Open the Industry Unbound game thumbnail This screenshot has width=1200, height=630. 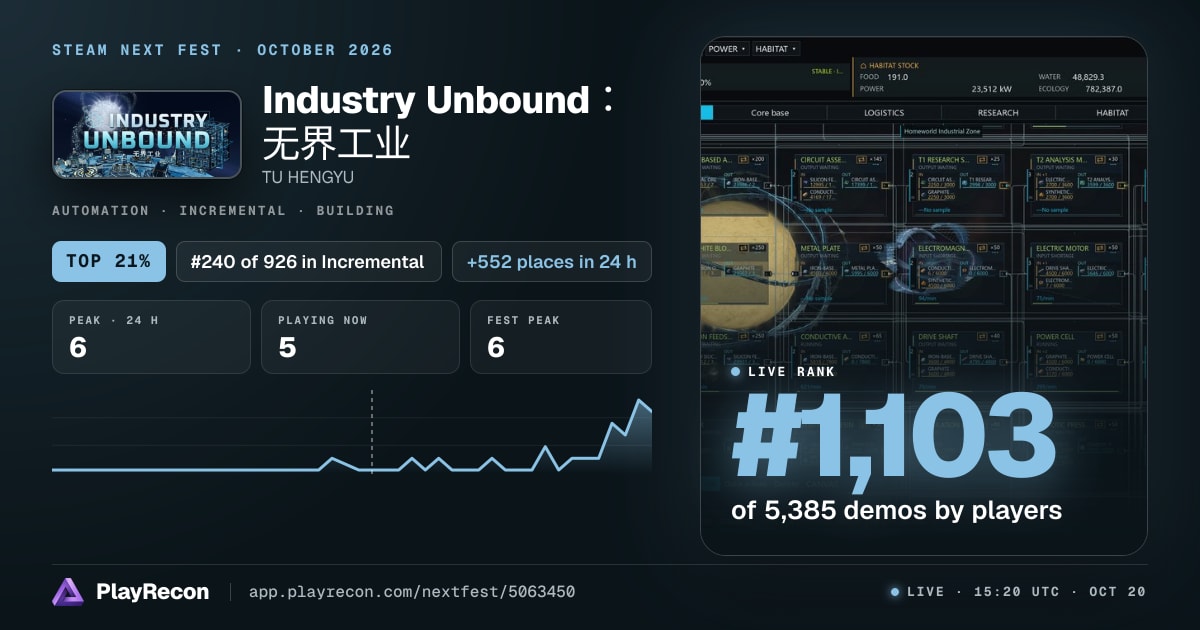pos(147,135)
